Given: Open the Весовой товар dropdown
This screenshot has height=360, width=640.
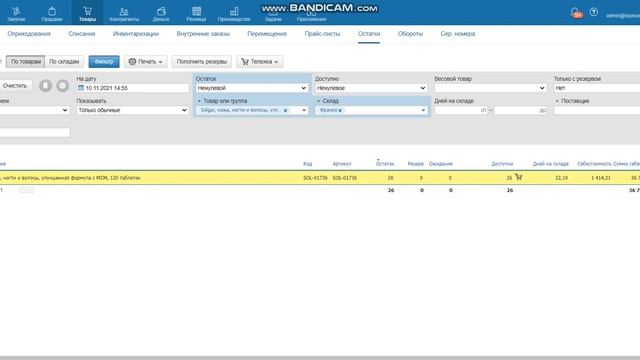Looking at the screenshot, I should click(490, 88).
